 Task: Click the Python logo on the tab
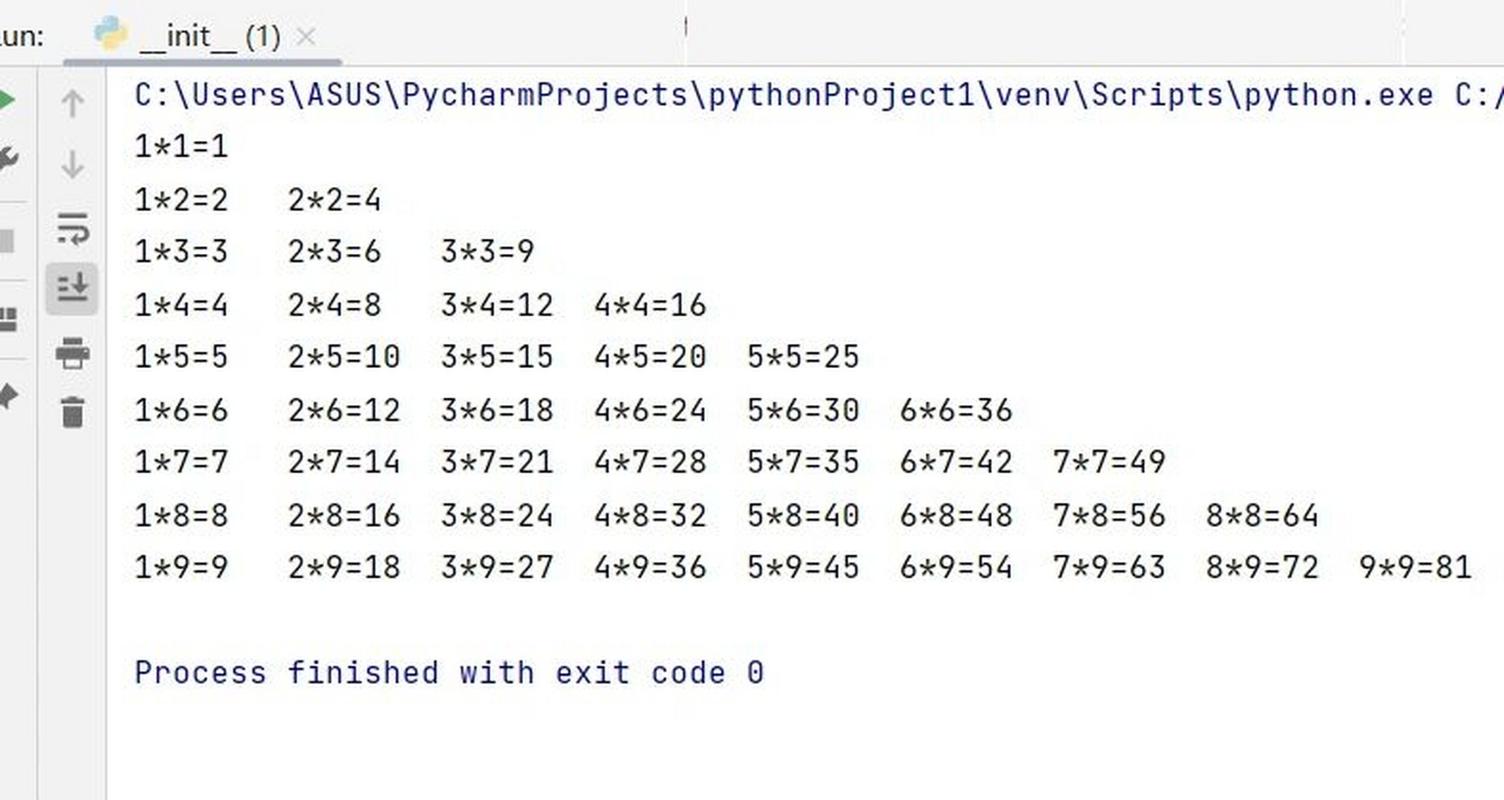pyautogui.click(x=113, y=33)
